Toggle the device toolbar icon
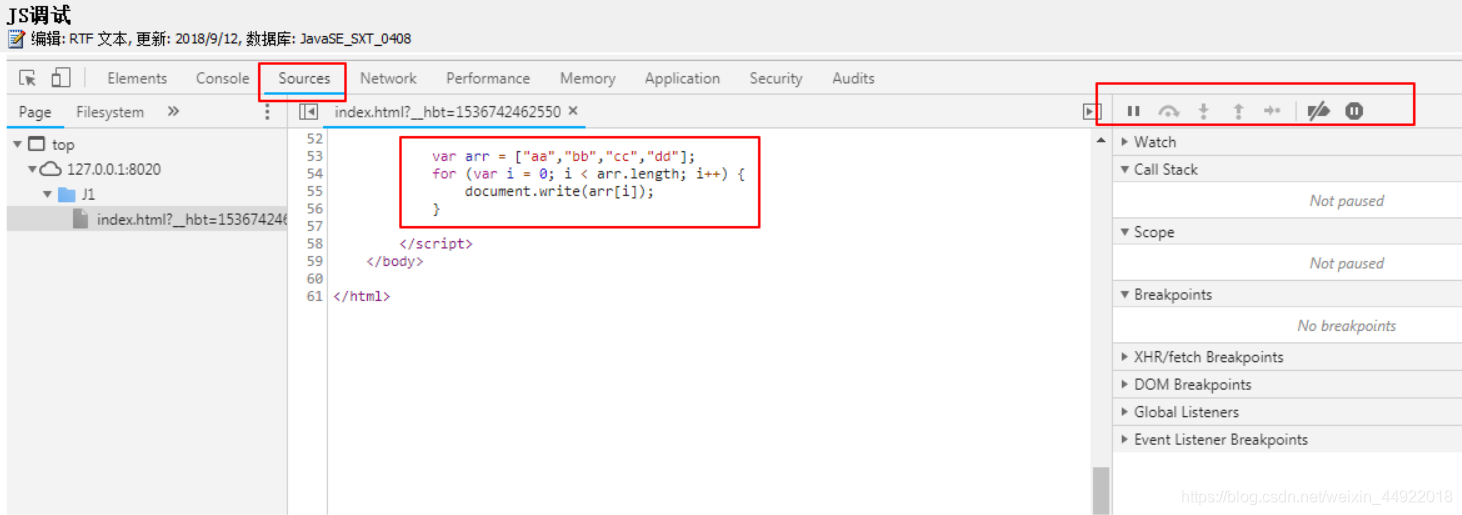Image resolution: width=1462 pixels, height=515 pixels. 61,78
